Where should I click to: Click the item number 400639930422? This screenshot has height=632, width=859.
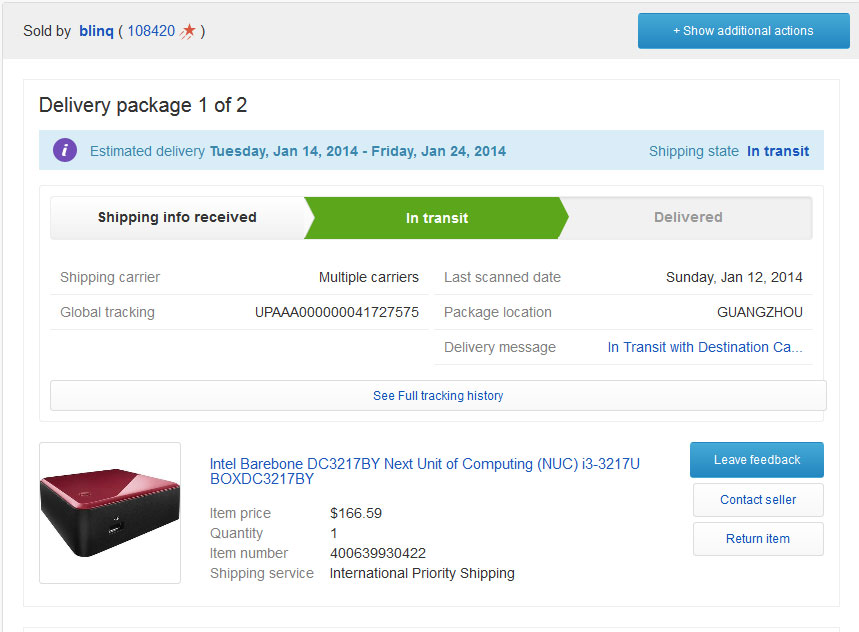pos(377,553)
